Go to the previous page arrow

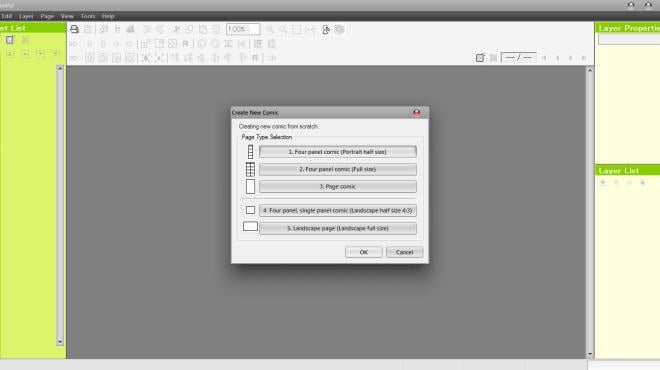coord(557,58)
